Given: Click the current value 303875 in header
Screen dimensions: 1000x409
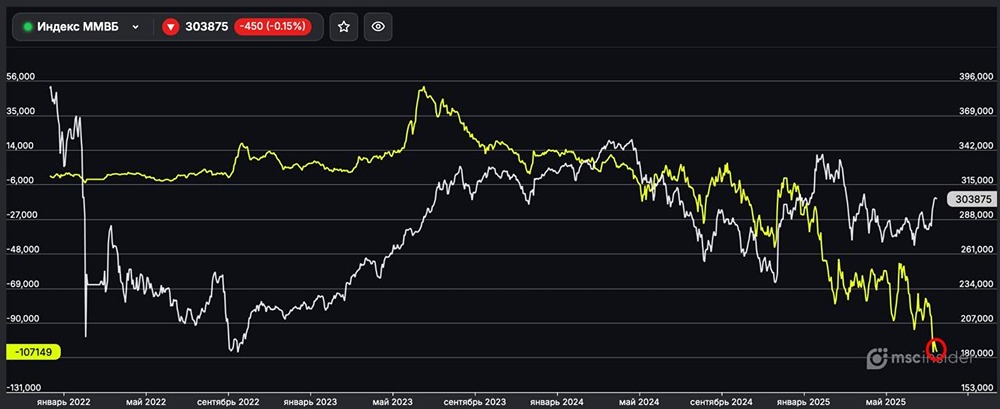Looking at the screenshot, I should pyautogui.click(x=207, y=27).
